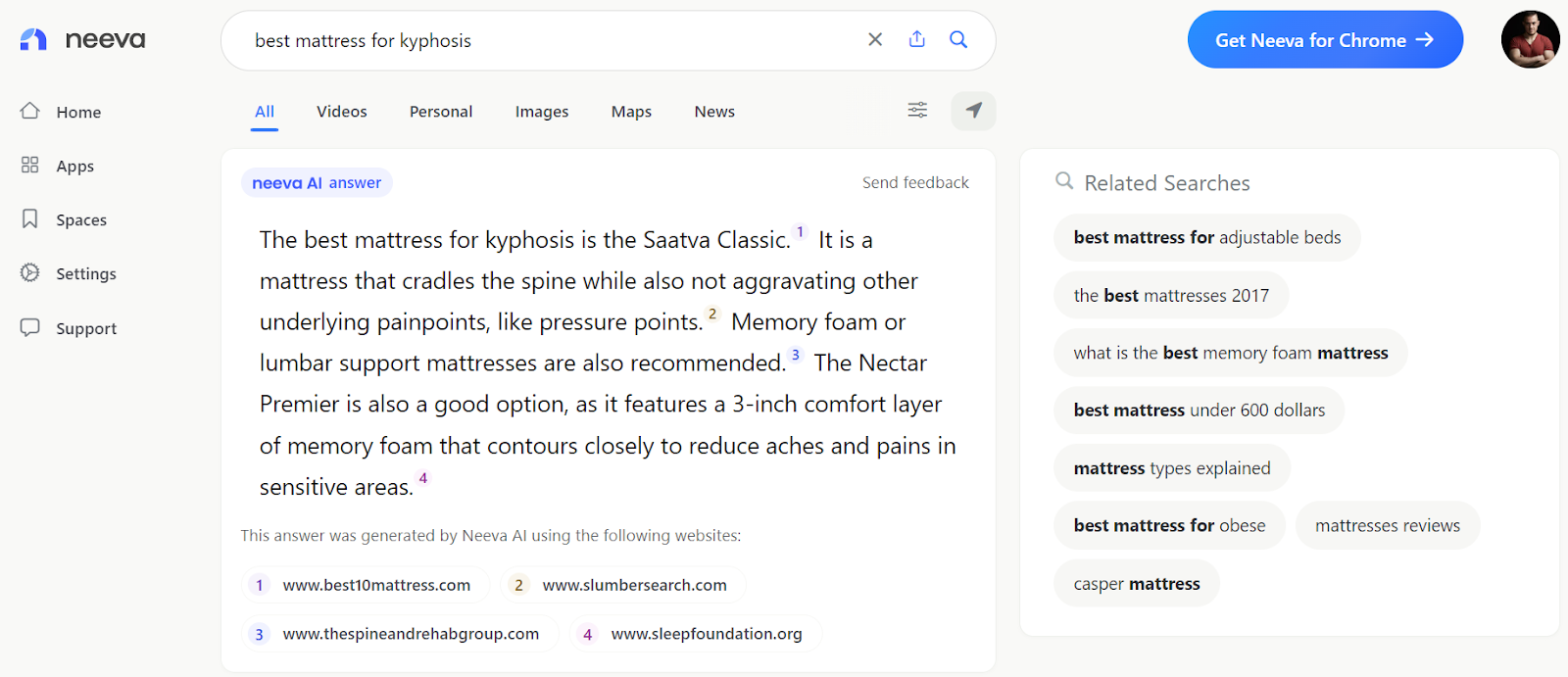Open the user profile avatar

point(1530,39)
